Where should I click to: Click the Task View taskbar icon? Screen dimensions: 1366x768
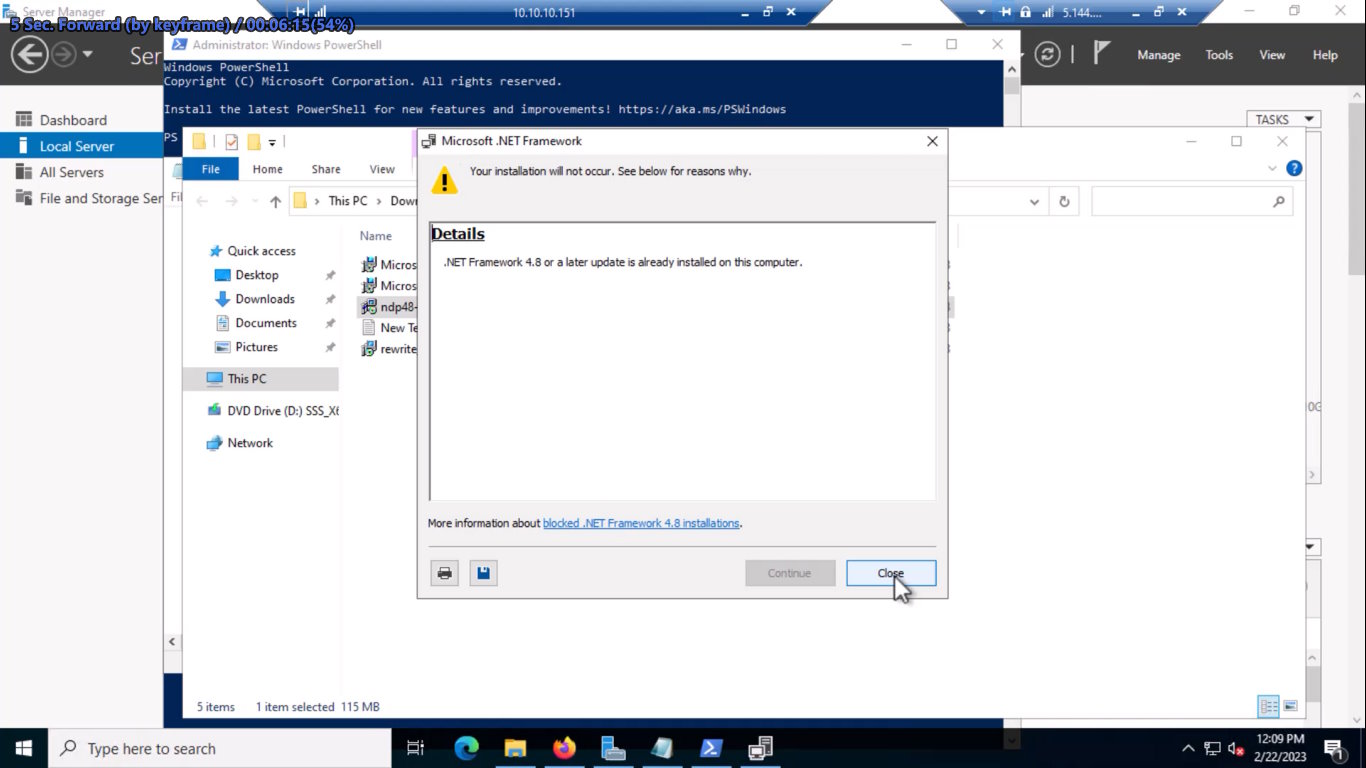(x=415, y=748)
